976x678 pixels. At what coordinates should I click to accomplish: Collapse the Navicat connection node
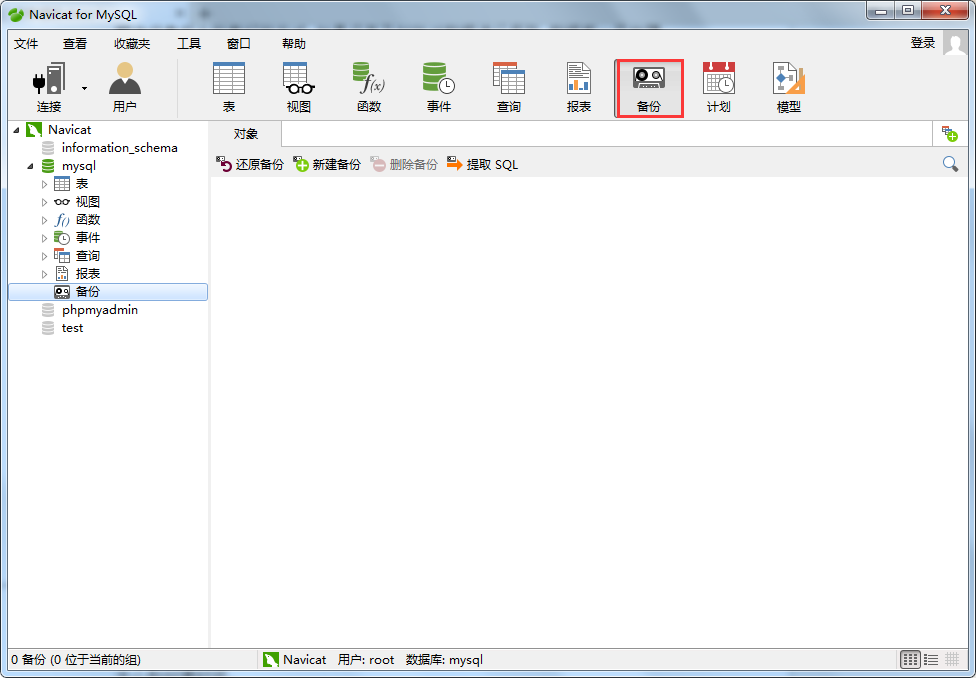(16, 130)
